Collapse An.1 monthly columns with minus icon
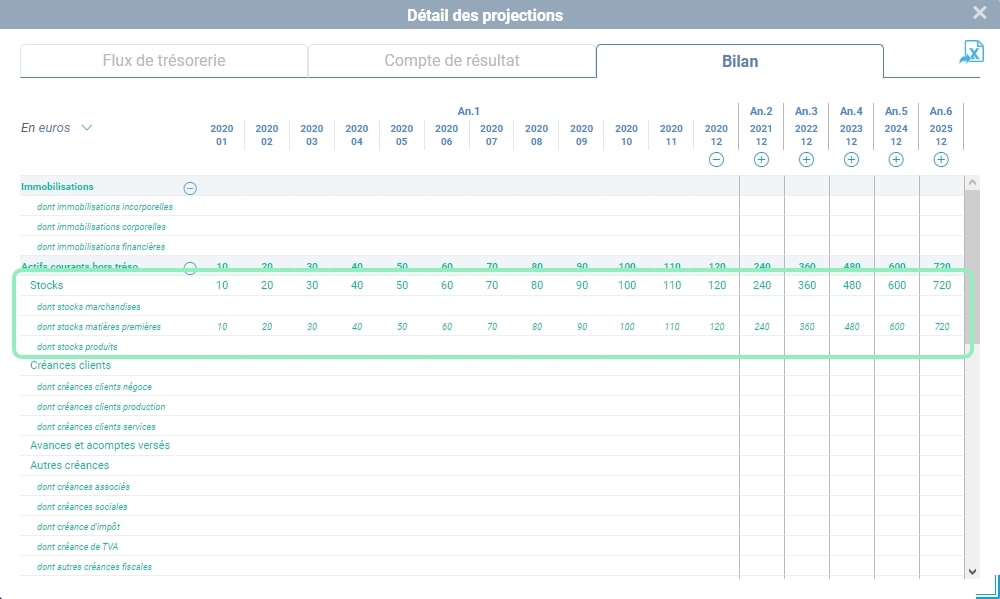This screenshot has width=1000, height=599. point(716,160)
